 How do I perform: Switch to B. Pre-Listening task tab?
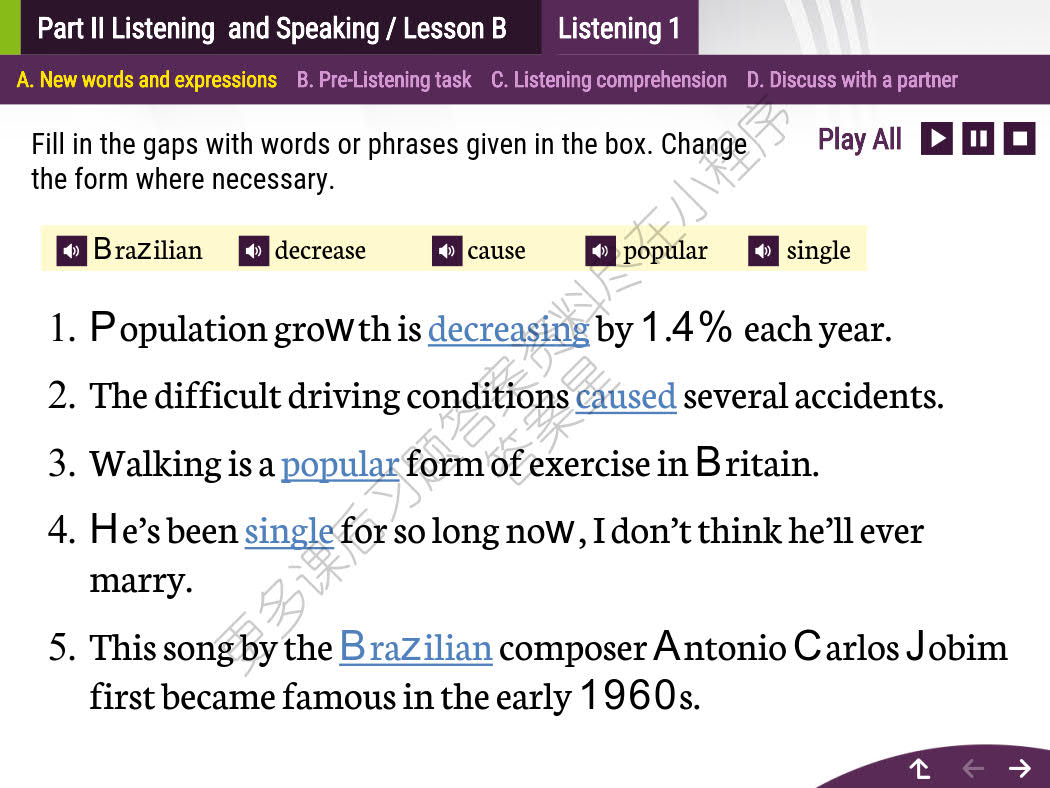[x=384, y=80]
